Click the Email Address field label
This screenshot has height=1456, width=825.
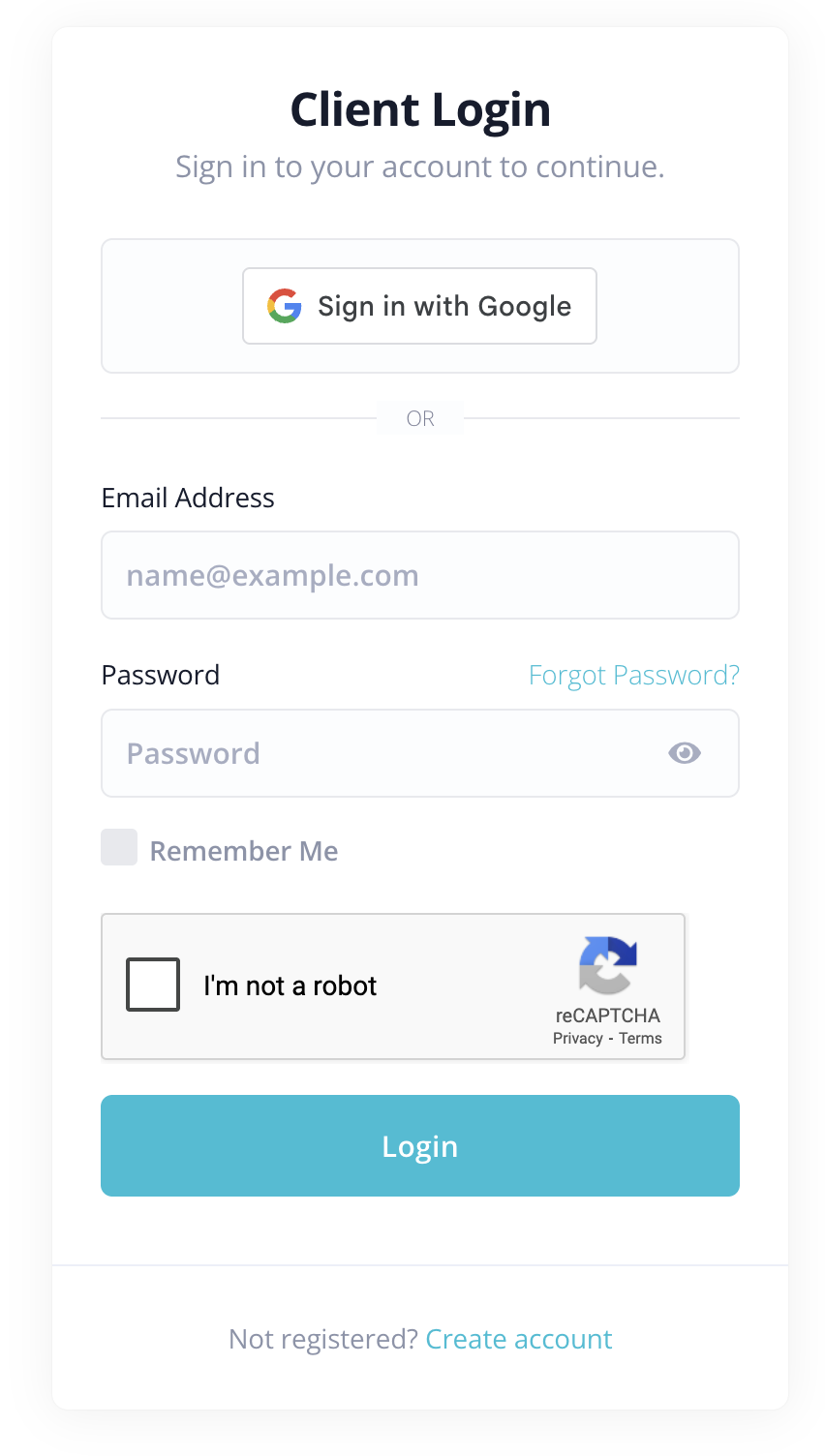point(188,498)
